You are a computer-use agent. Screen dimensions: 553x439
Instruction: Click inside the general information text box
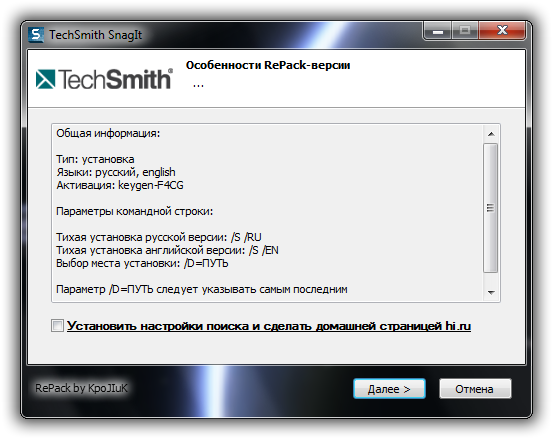click(x=267, y=213)
